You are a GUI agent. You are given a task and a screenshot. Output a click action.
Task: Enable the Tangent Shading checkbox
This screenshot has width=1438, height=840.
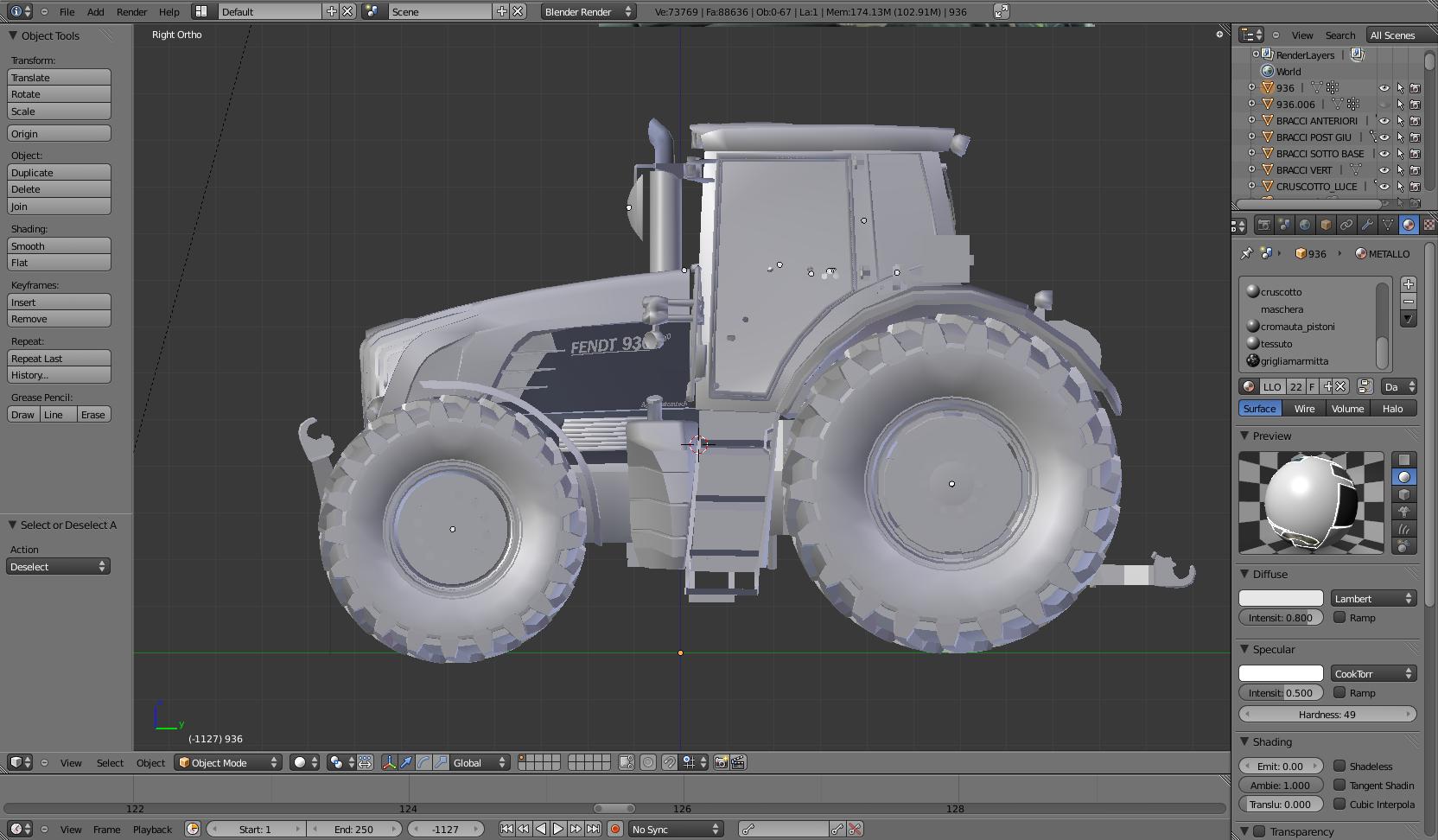point(1339,785)
